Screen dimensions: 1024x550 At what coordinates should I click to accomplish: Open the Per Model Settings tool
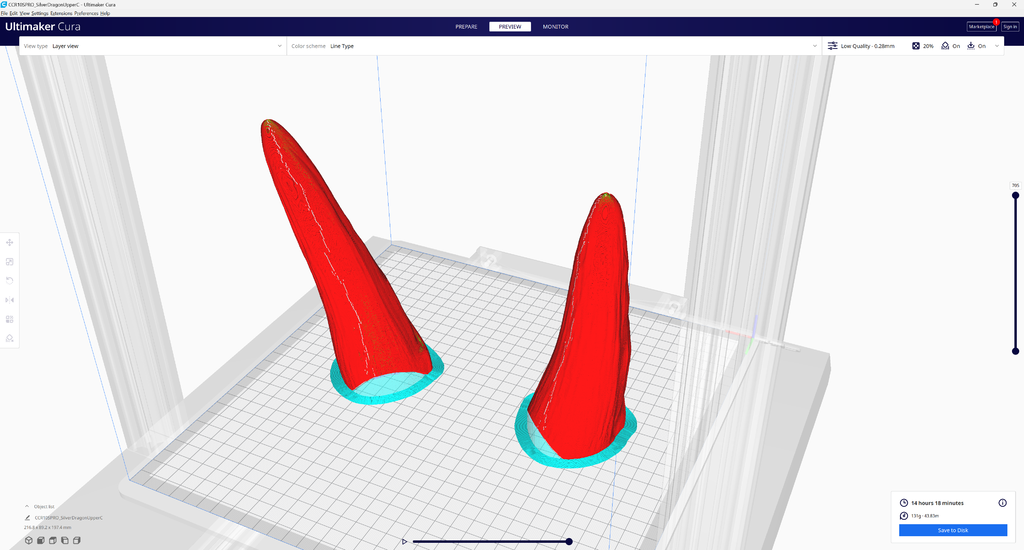point(10,319)
